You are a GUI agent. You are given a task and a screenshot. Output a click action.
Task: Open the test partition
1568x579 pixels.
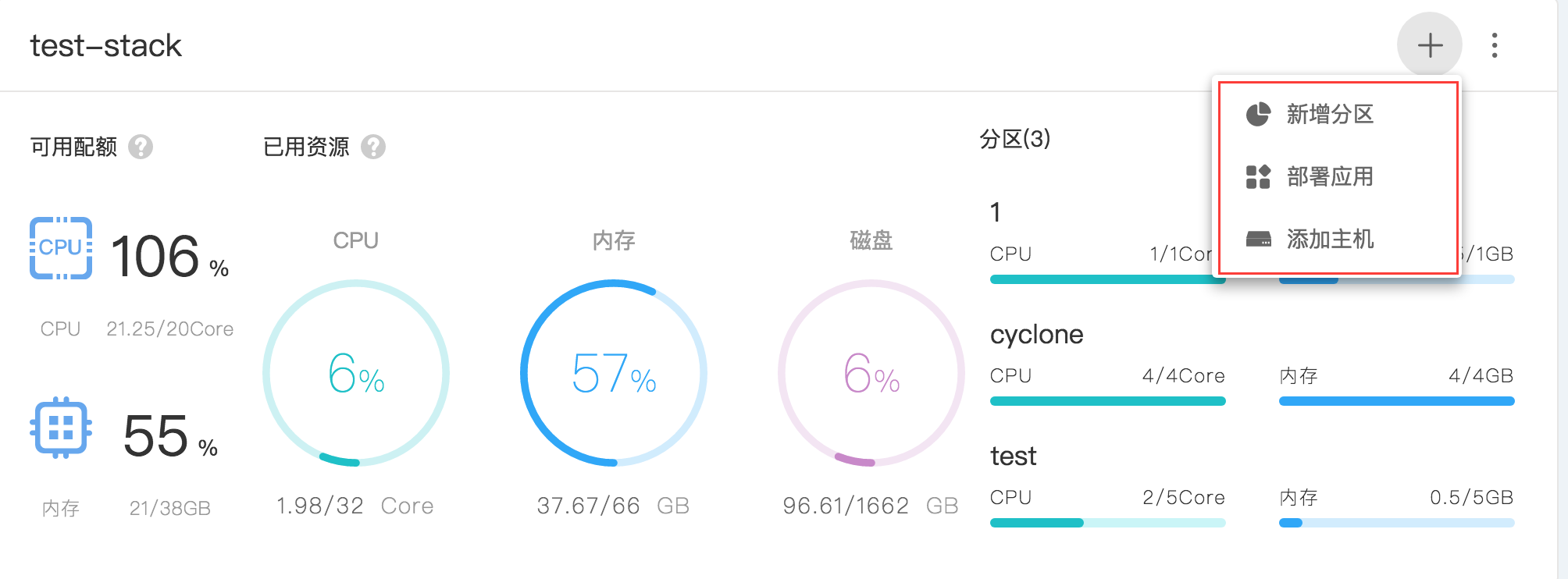click(x=1013, y=456)
